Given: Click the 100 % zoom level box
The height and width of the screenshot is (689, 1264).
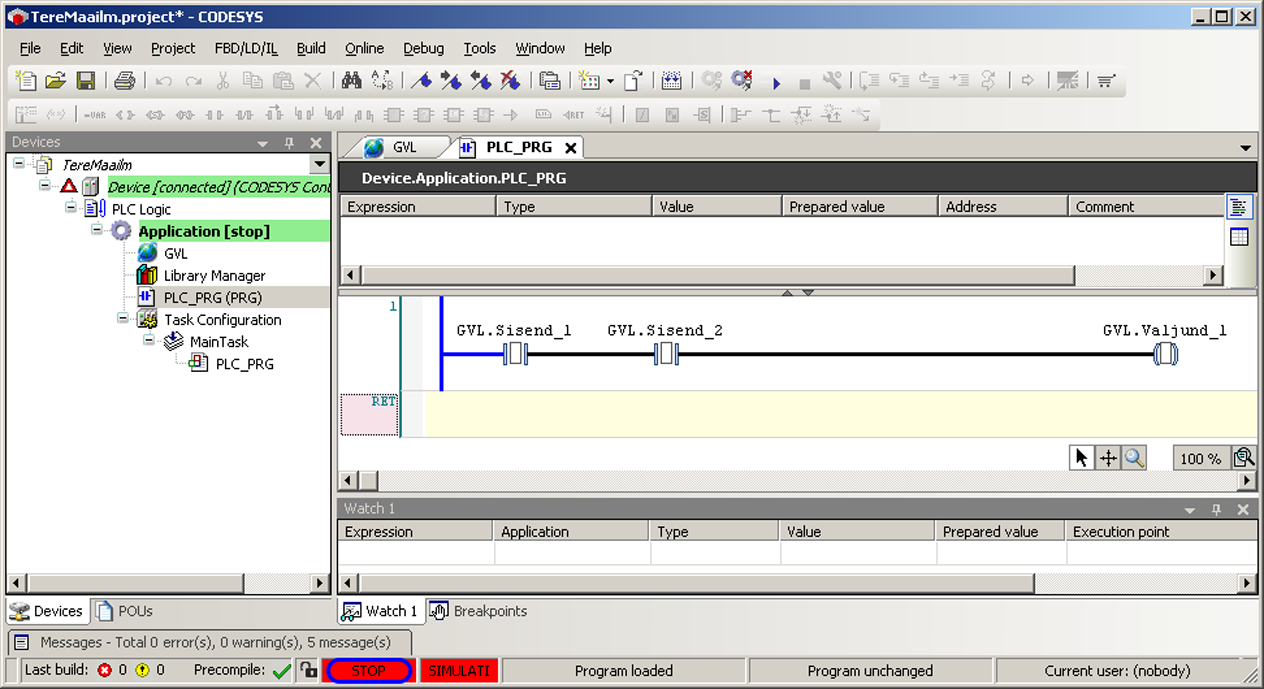Looking at the screenshot, I should pos(1200,458).
